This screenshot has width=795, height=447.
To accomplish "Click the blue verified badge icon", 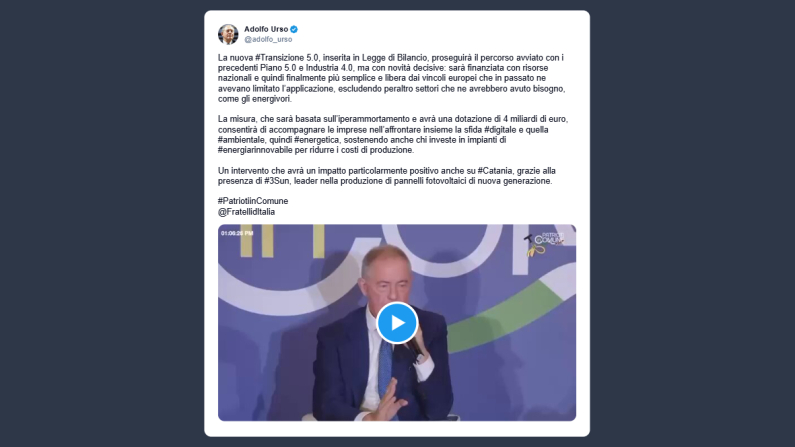I will pos(294,29).
